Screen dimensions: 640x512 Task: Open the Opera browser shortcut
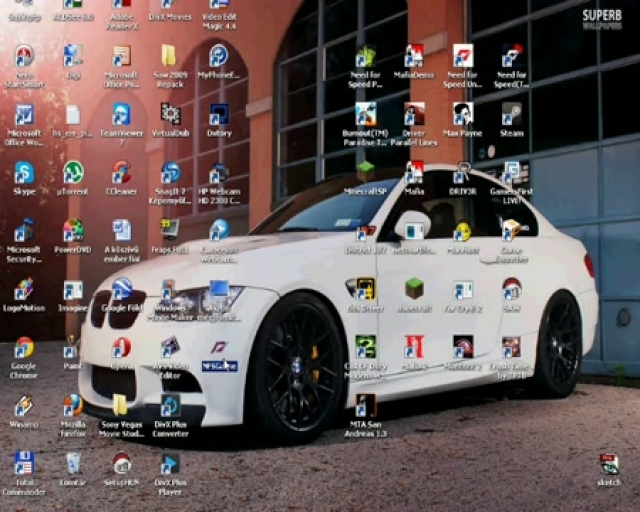[x=121, y=347]
